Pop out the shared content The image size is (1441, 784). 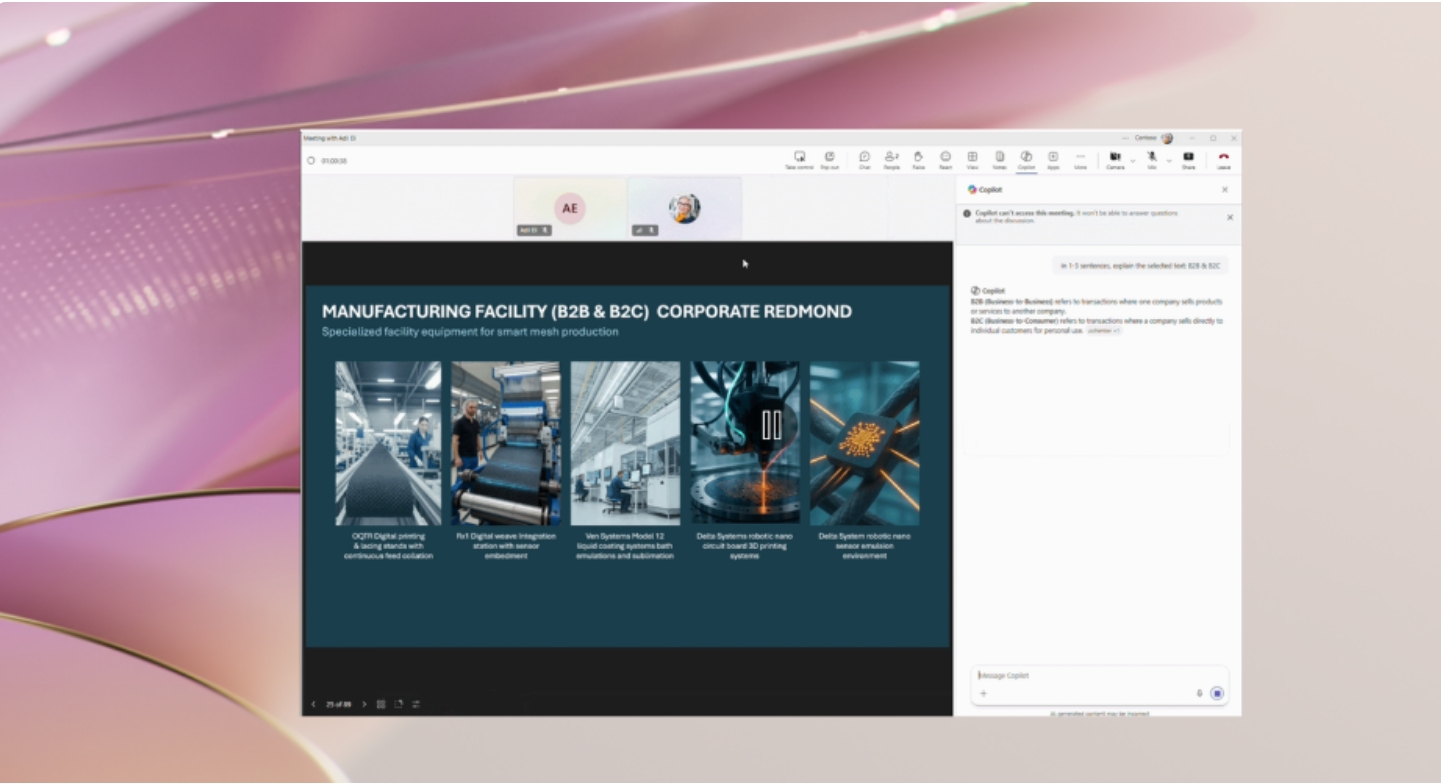(x=829, y=160)
